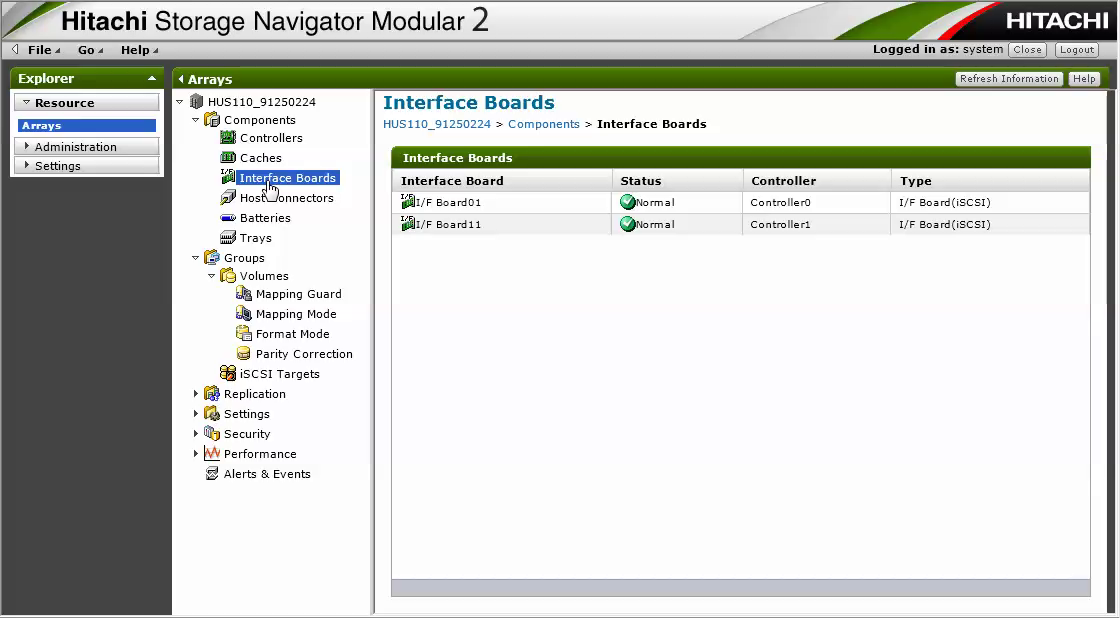This screenshot has height=618, width=1120.
Task: Click the Groups folder icon
Action: 212,257
